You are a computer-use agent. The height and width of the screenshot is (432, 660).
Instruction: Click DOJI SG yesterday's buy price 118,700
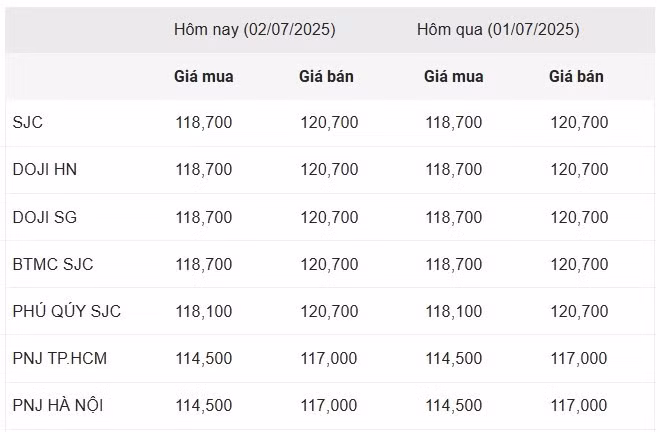point(453,217)
